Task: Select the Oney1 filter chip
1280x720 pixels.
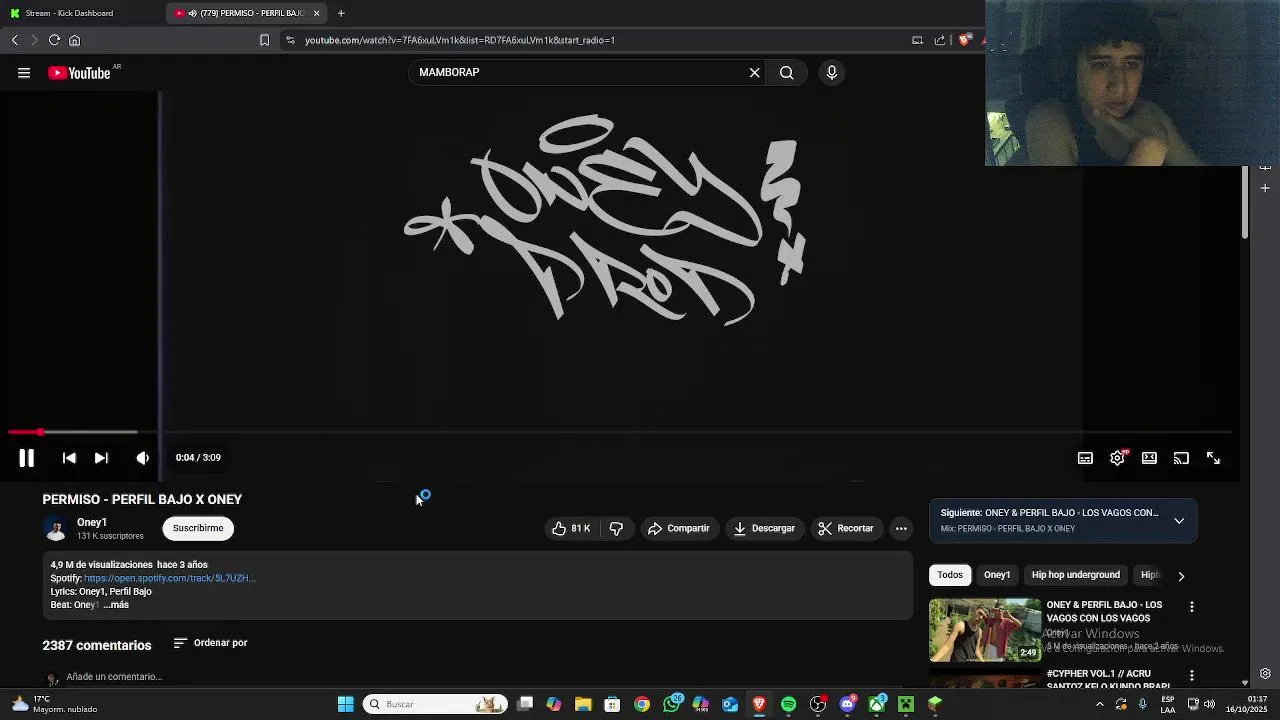Action: [997, 575]
